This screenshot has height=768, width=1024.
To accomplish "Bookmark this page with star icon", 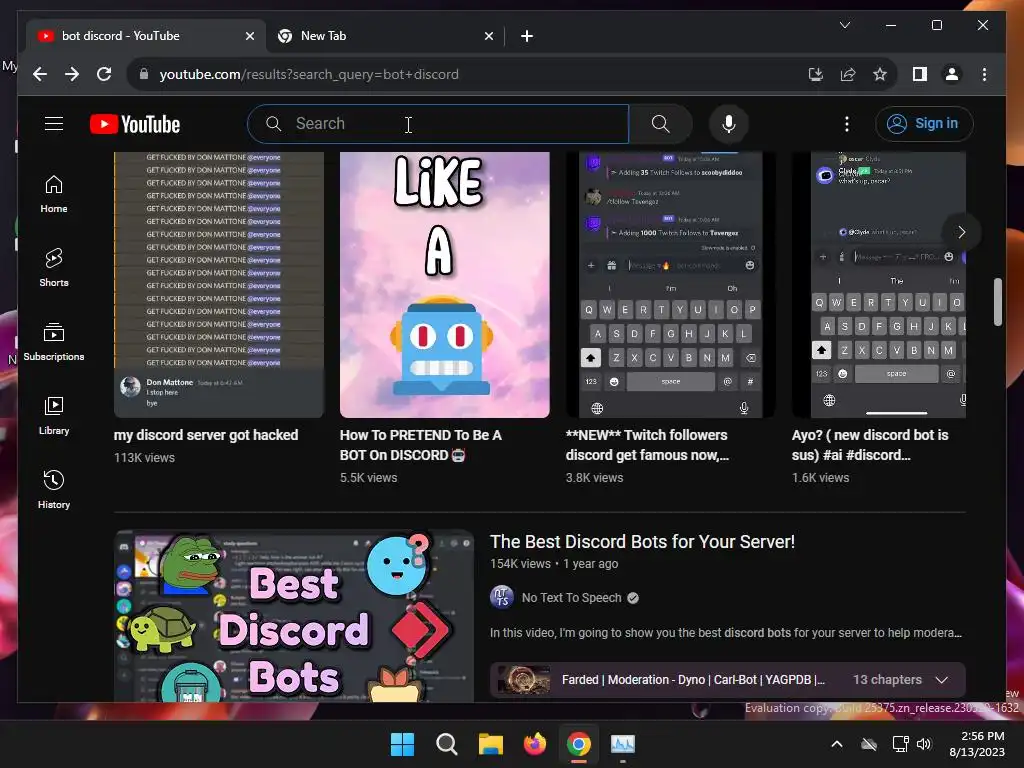I will pyautogui.click(x=880, y=74).
